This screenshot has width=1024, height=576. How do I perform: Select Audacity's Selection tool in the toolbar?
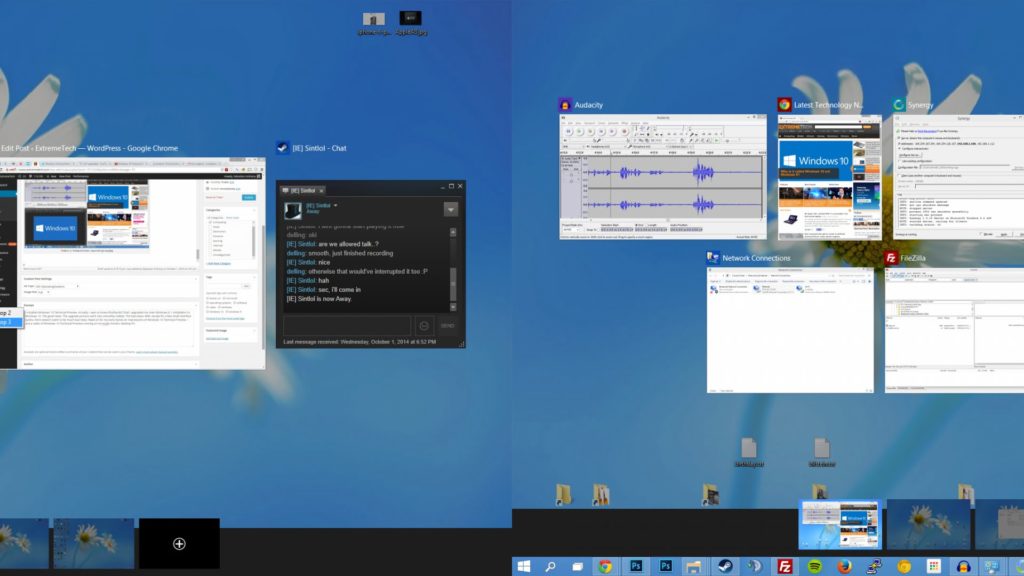coord(637,126)
